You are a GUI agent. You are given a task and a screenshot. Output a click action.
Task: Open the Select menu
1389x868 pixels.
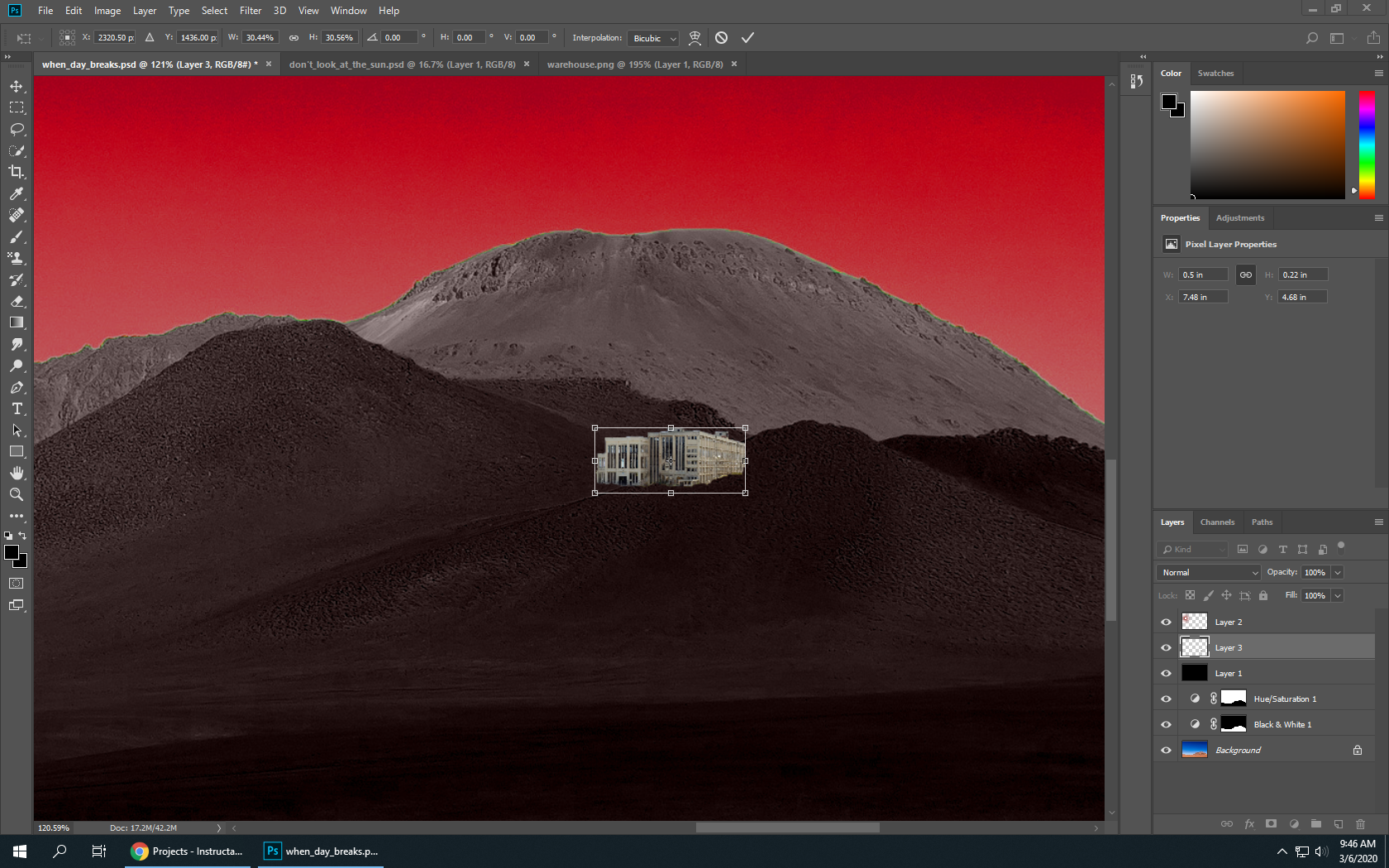click(214, 11)
